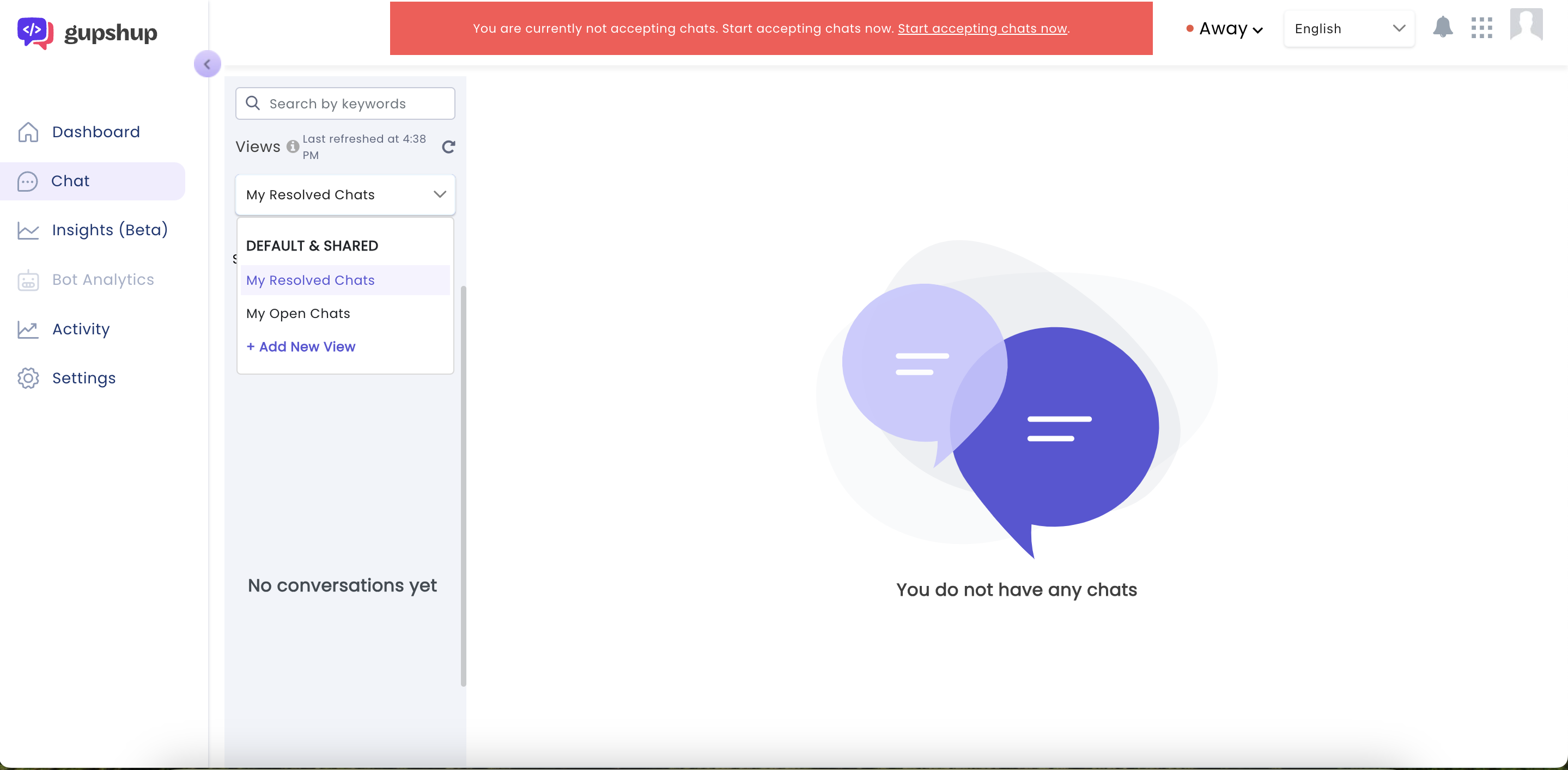The height and width of the screenshot is (770, 1568).
Task: Click the Views info icon
Action: pyautogui.click(x=292, y=146)
